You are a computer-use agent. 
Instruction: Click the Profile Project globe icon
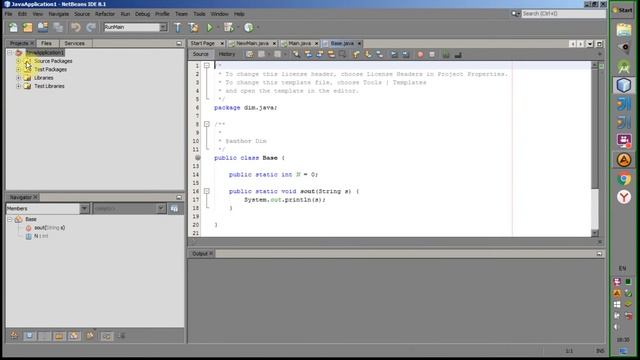coord(249,27)
